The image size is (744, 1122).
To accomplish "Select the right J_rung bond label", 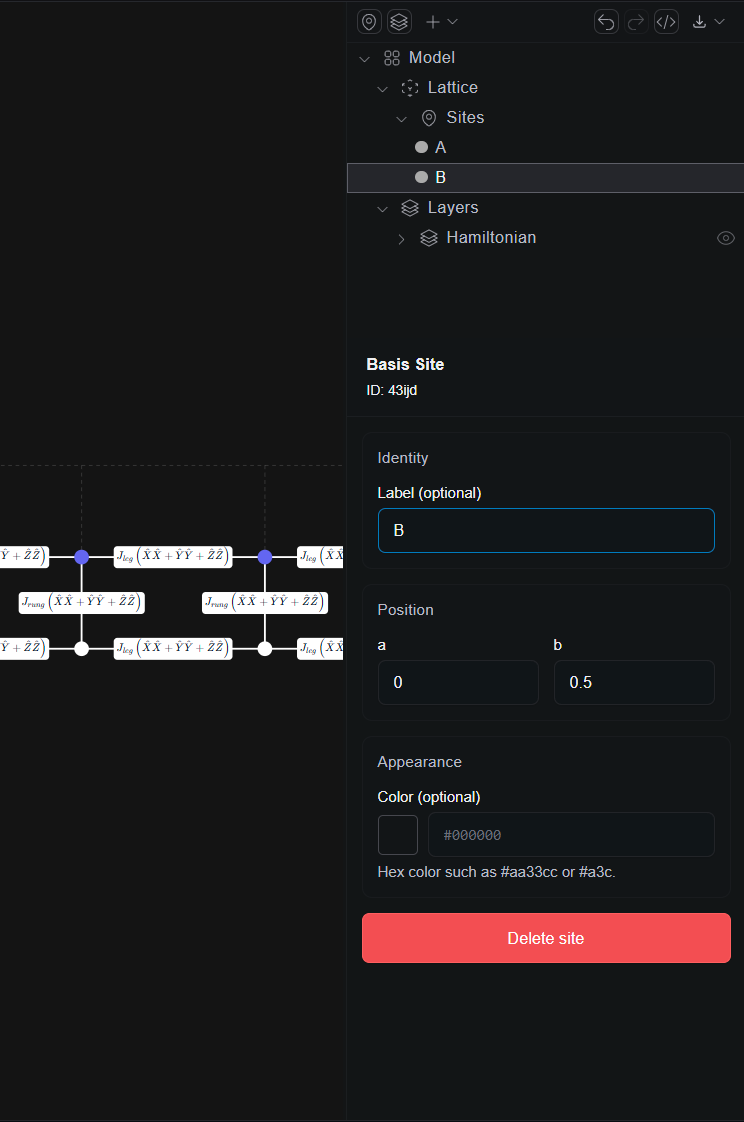I will point(265,603).
